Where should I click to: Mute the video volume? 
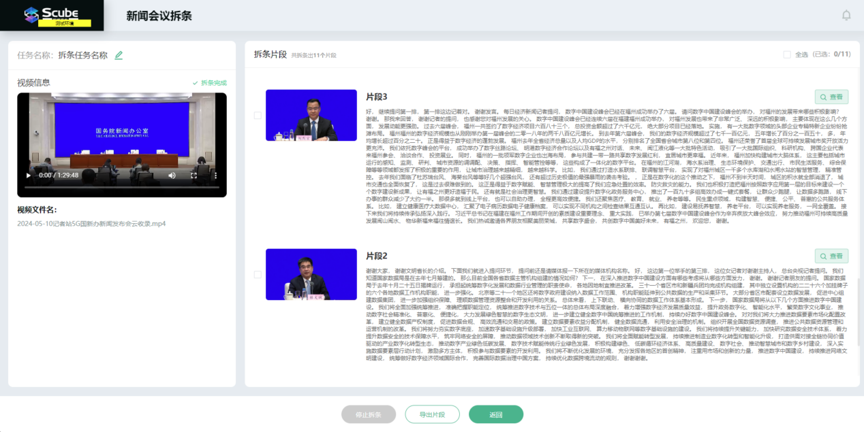173,175
